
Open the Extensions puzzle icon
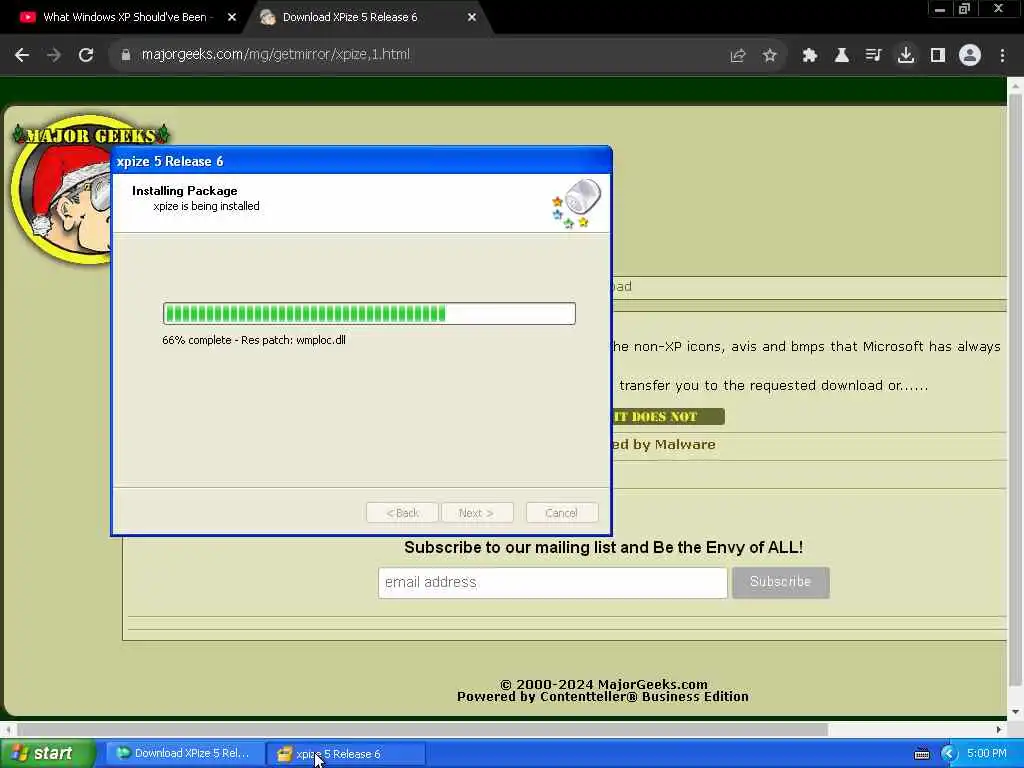[809, 56]
